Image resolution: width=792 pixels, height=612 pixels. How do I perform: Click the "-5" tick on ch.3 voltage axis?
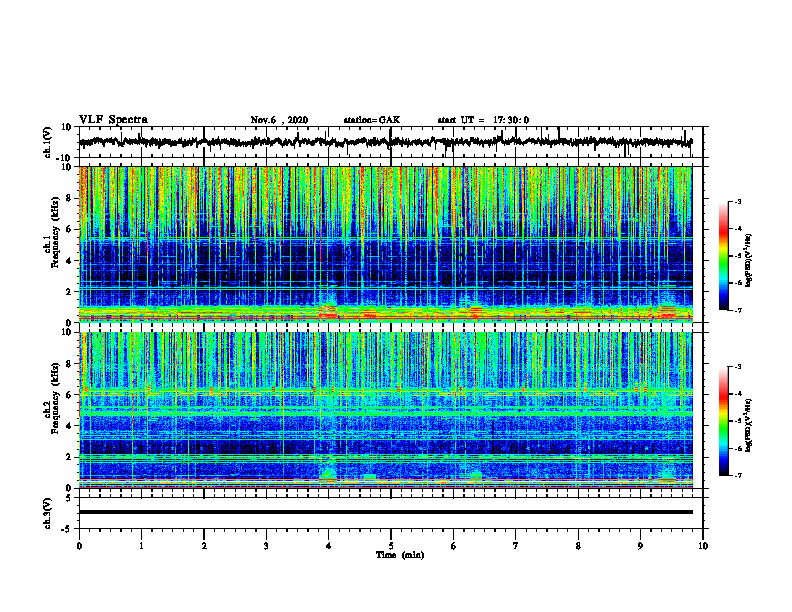pyautogui.click(x=67, y=529)
